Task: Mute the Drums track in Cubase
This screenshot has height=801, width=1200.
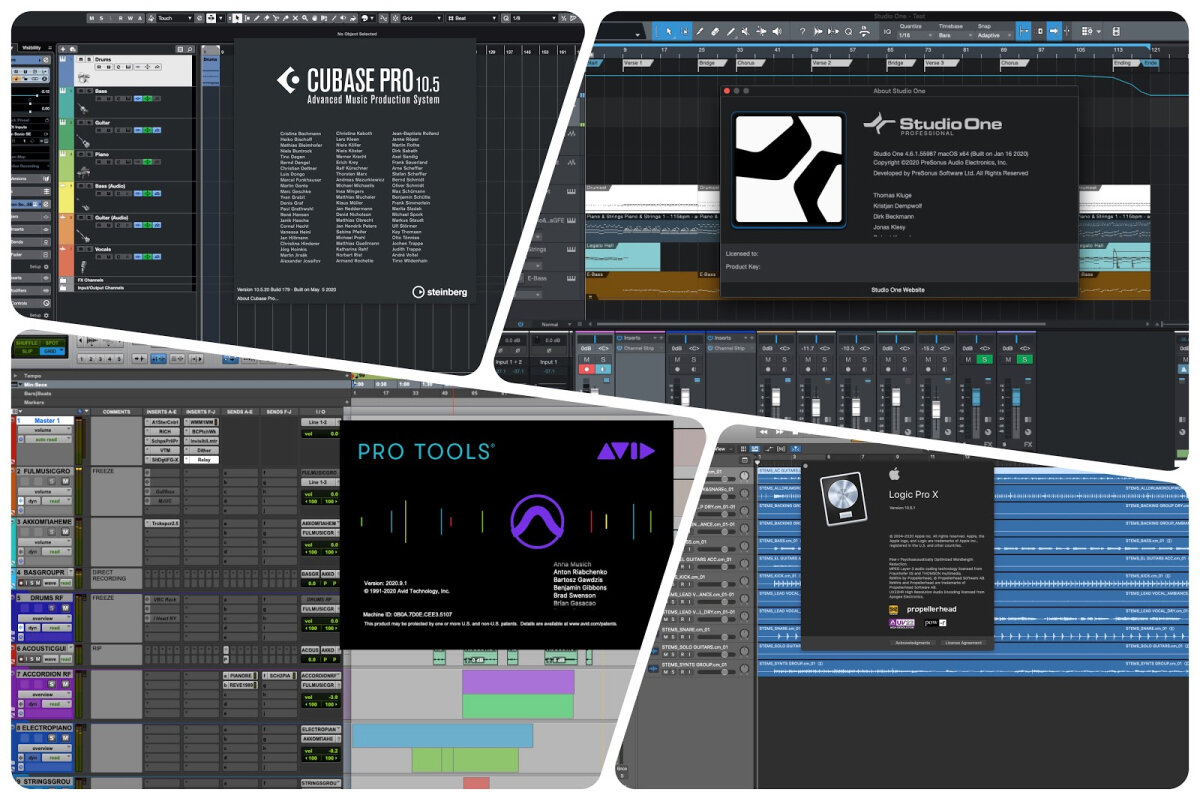Action: click(x=80, y=60)
